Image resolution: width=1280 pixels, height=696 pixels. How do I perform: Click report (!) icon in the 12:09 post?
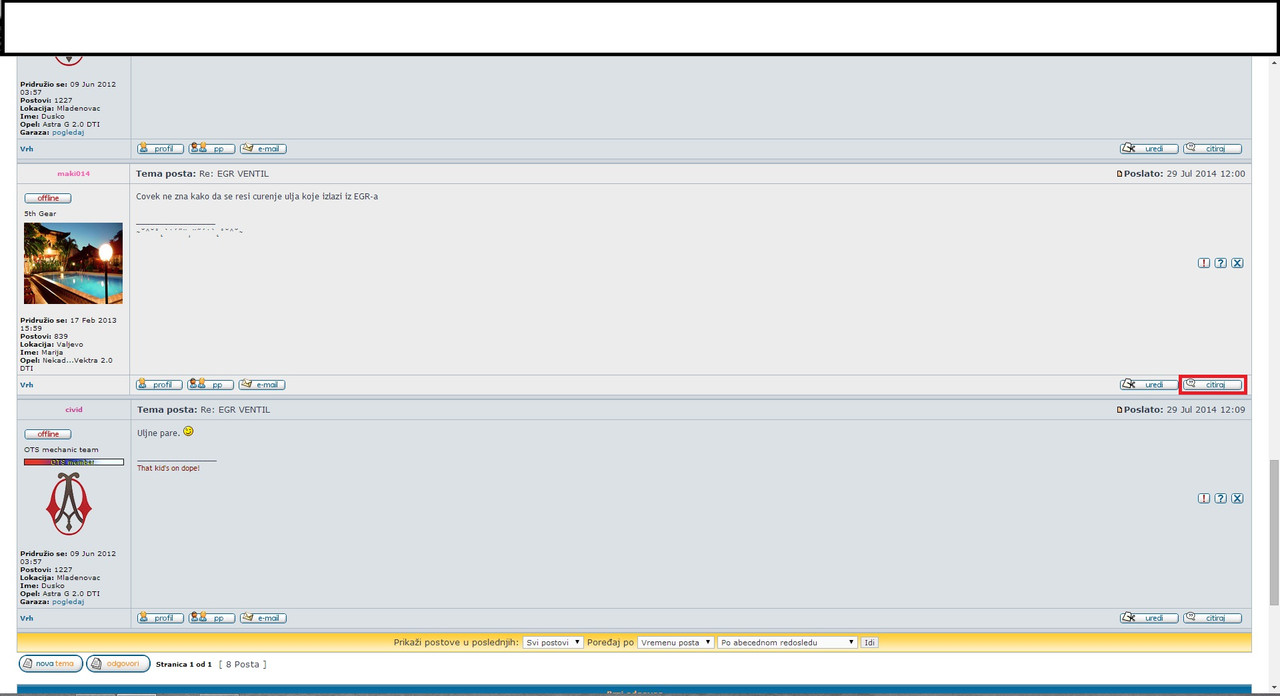click(1204, 498)
